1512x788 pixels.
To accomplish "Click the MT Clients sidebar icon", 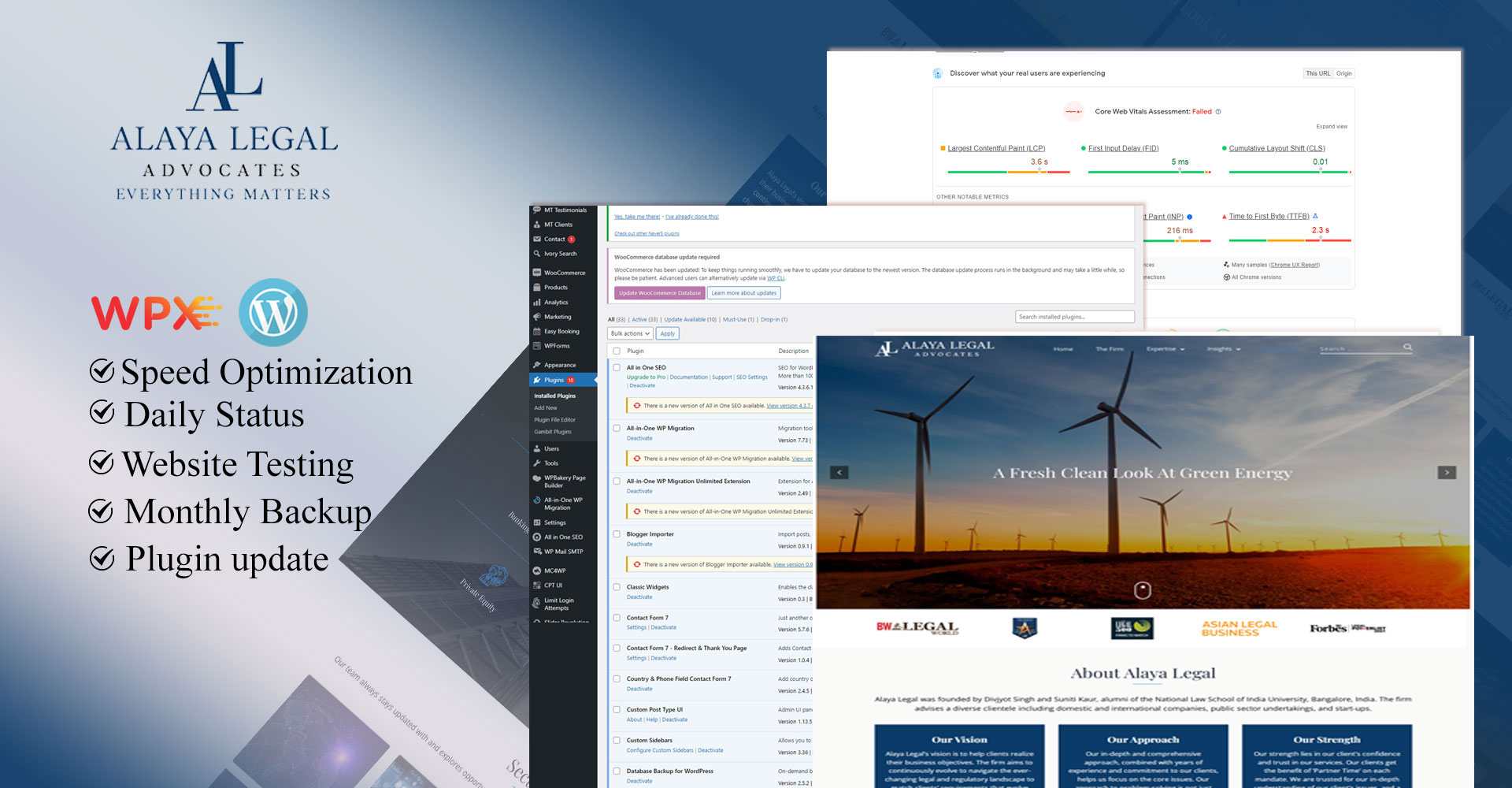I will [x=537, y=225].
